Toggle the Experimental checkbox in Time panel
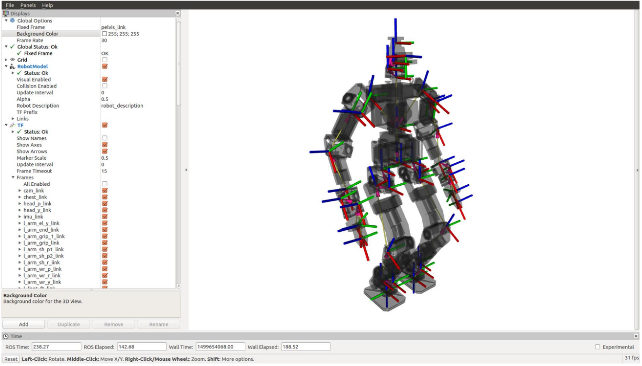This screenshot has height=366, width=642. pos(597,347)
